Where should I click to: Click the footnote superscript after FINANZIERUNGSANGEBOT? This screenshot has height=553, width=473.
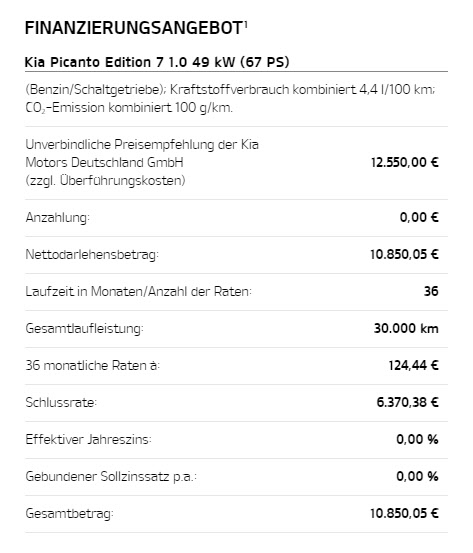[x=245, y=24]
